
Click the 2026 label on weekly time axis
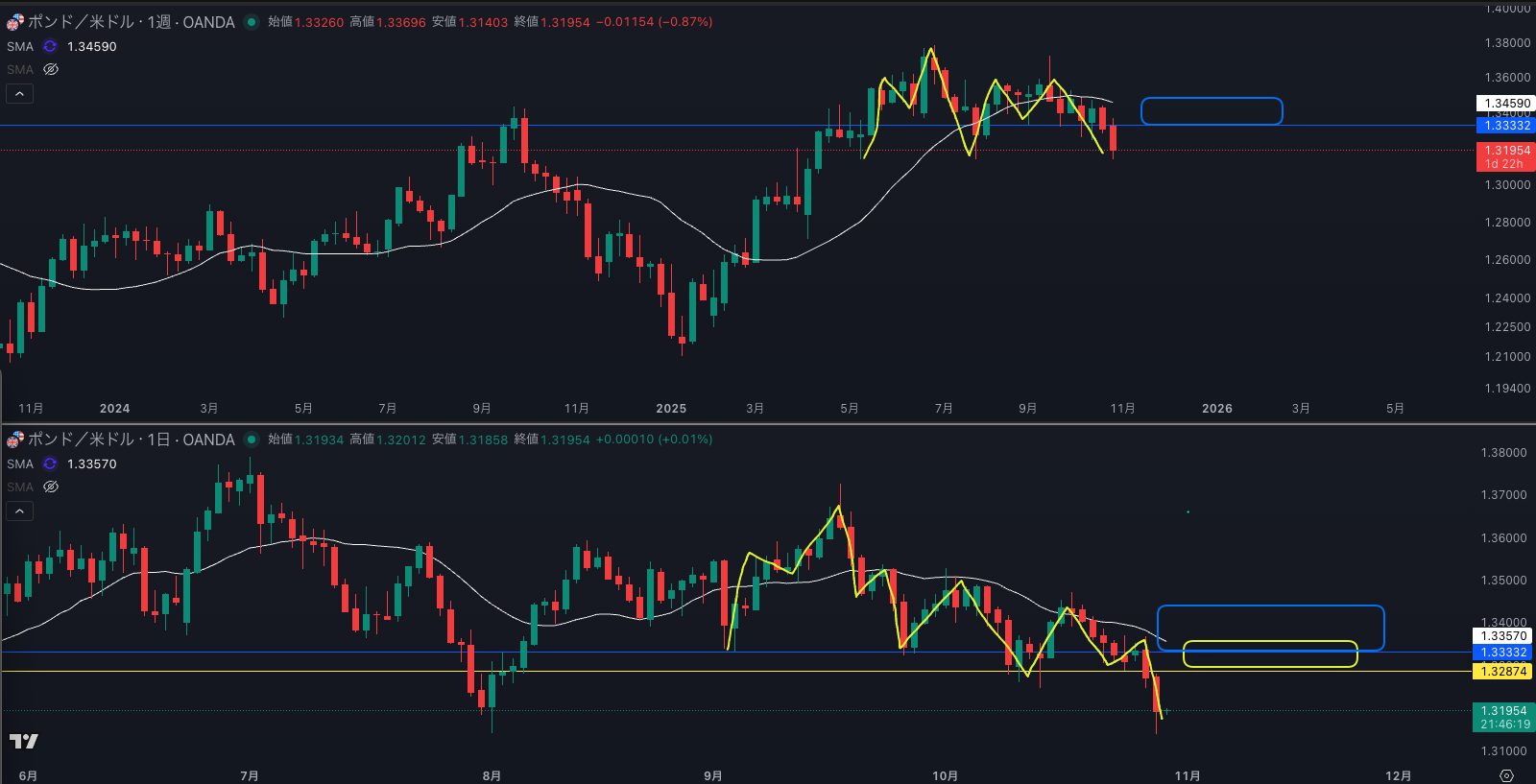point(1216,409)
